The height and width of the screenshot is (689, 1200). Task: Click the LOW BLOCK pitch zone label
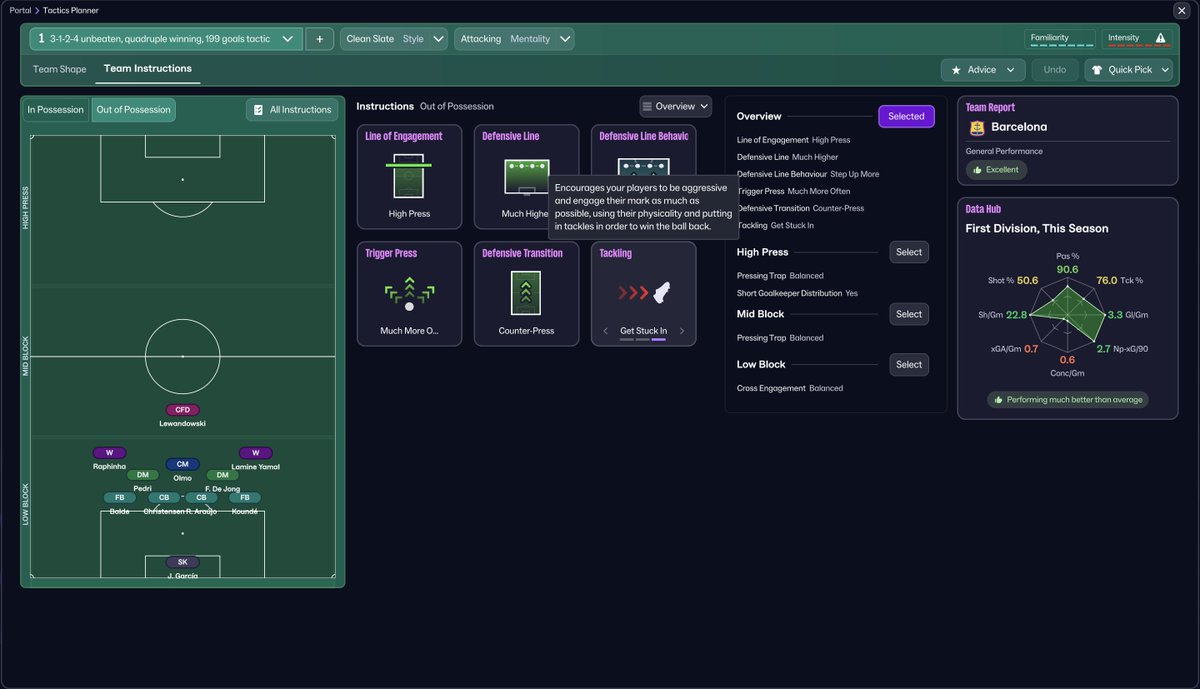pyautogui.click(x=26, y=506)
